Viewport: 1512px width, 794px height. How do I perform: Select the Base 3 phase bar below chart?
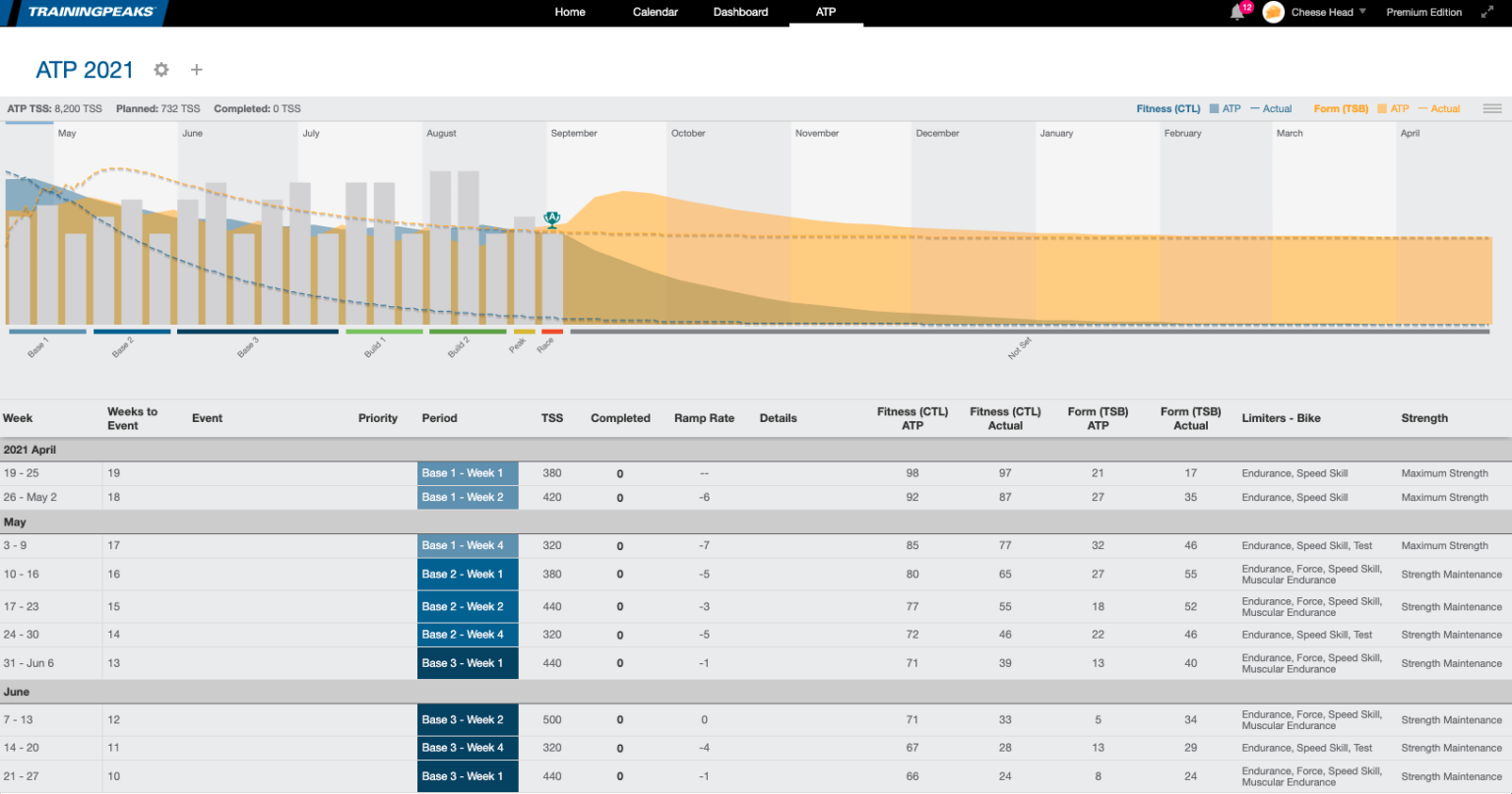pos(257,332)
